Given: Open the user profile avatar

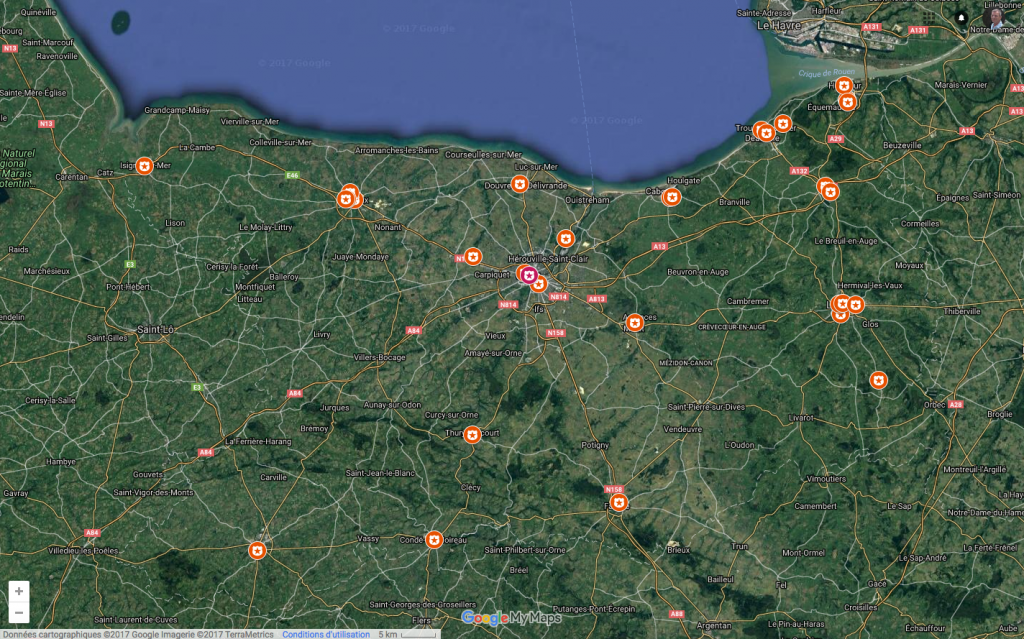Looking at the screenshot, I should (x=994, y=17).
